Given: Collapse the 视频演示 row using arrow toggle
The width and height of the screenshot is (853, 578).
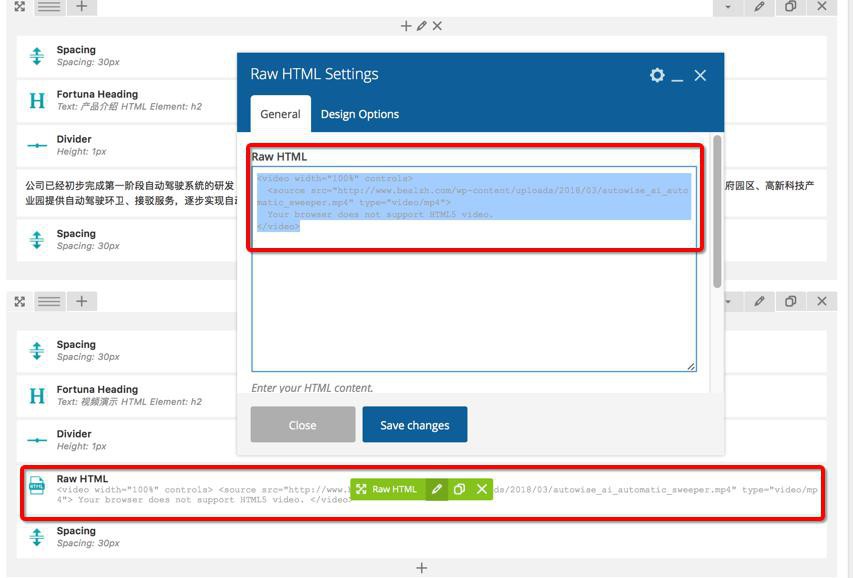Looking at the screenshot, I should click(x=728, y=301).
